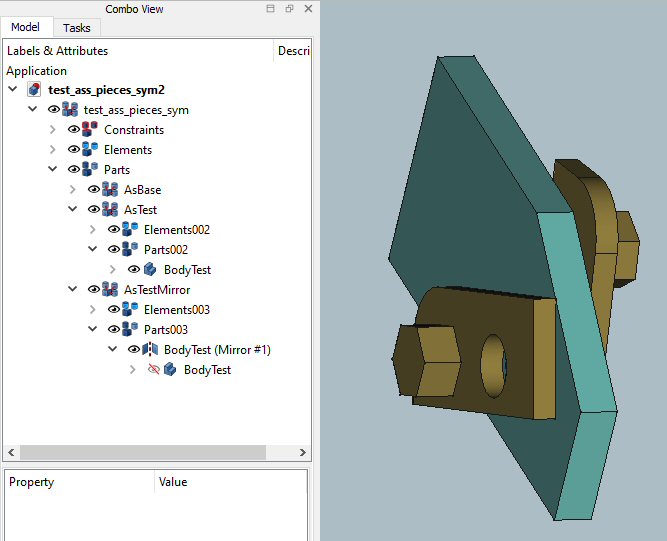The image size is (667, 541).
Task: Click the BodyTest (Mirror #1) mirror icon
Action: point(150,350)
